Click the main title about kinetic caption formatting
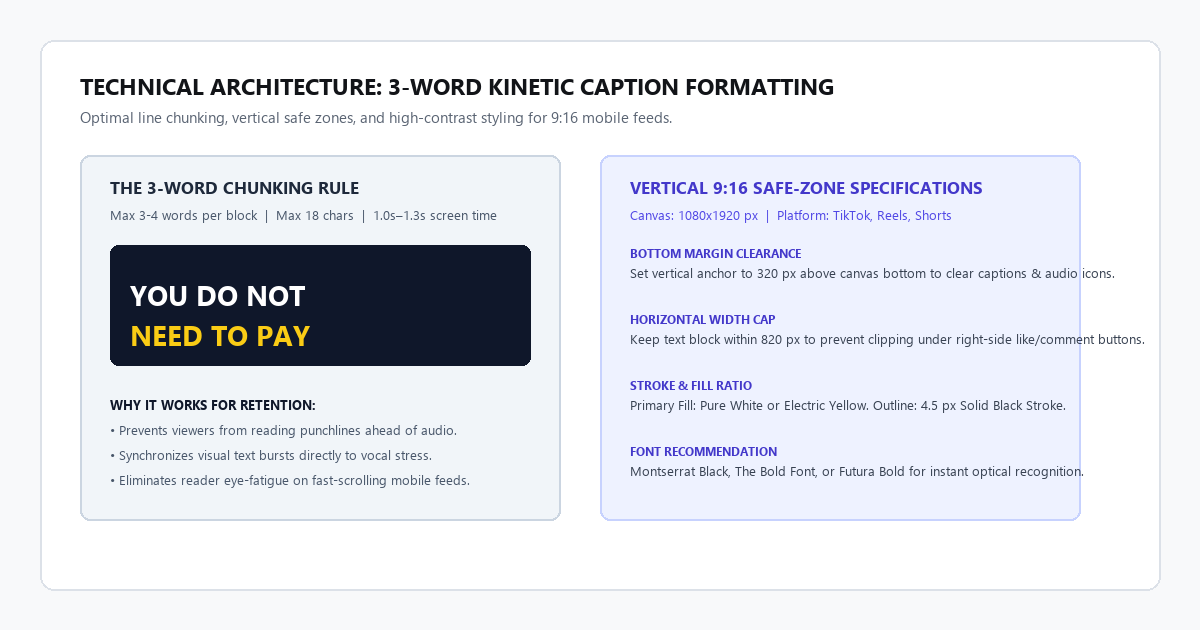 pos(457,87)
